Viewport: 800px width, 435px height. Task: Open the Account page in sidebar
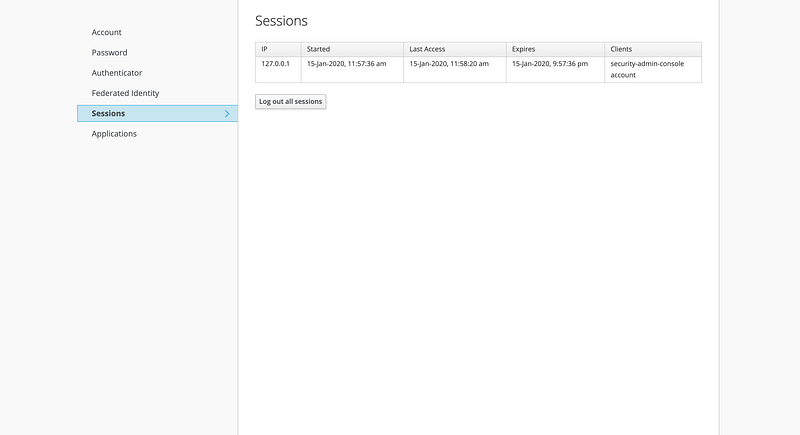pyautogui.click(x=106, y=32)
